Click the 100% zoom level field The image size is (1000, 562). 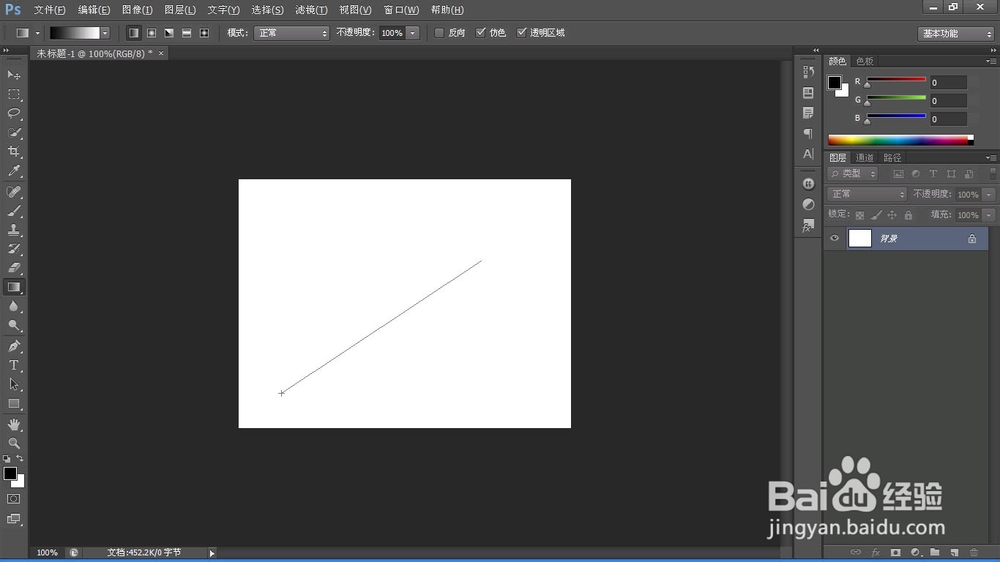tap(47, 552)
